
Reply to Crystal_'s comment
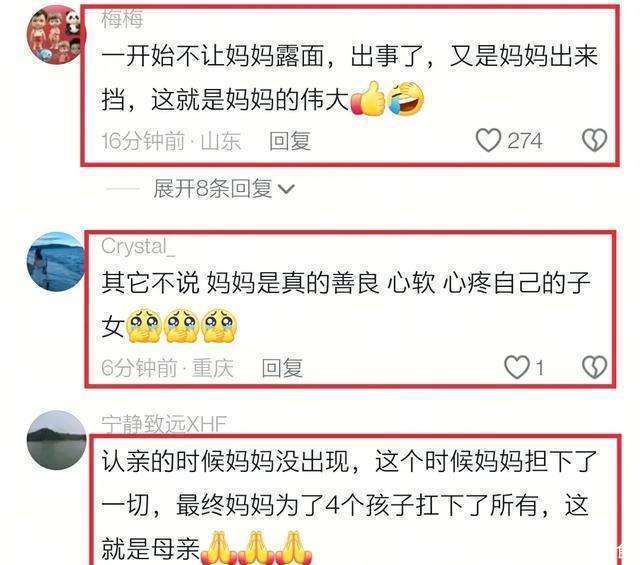click(x=282, y=368)
